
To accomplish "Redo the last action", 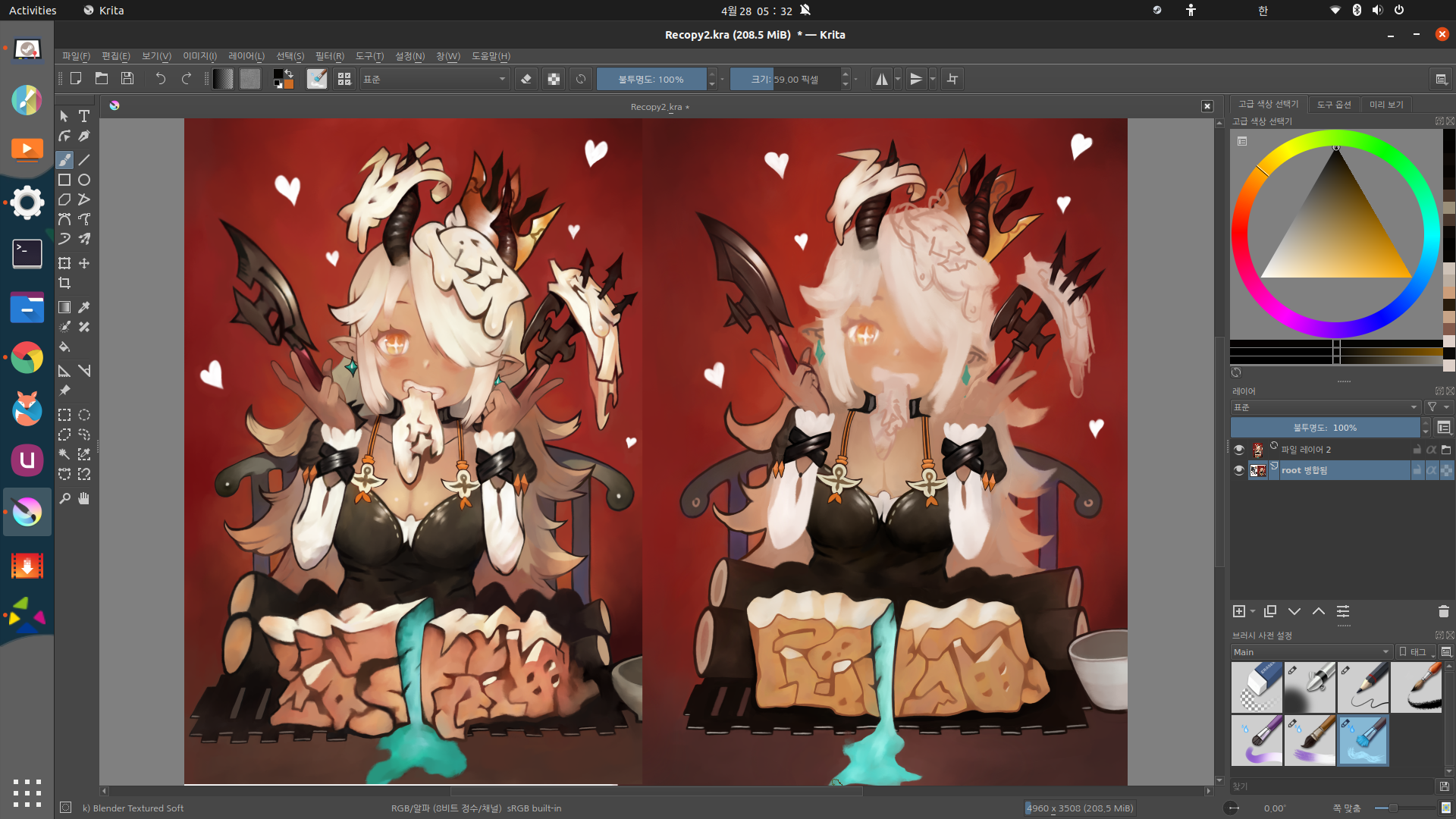I will (187, 78).
